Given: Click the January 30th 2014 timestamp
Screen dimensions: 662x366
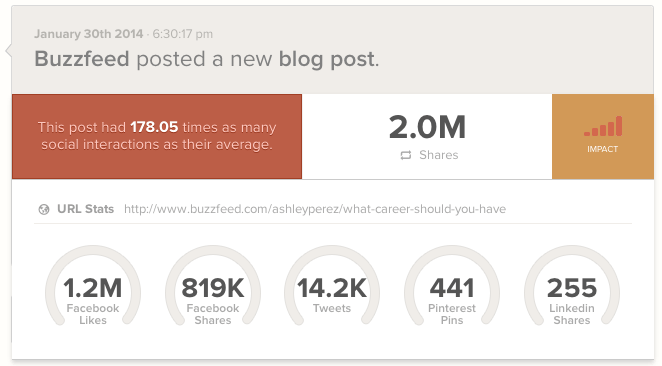Looking at the screenshot, I should 89,34.
